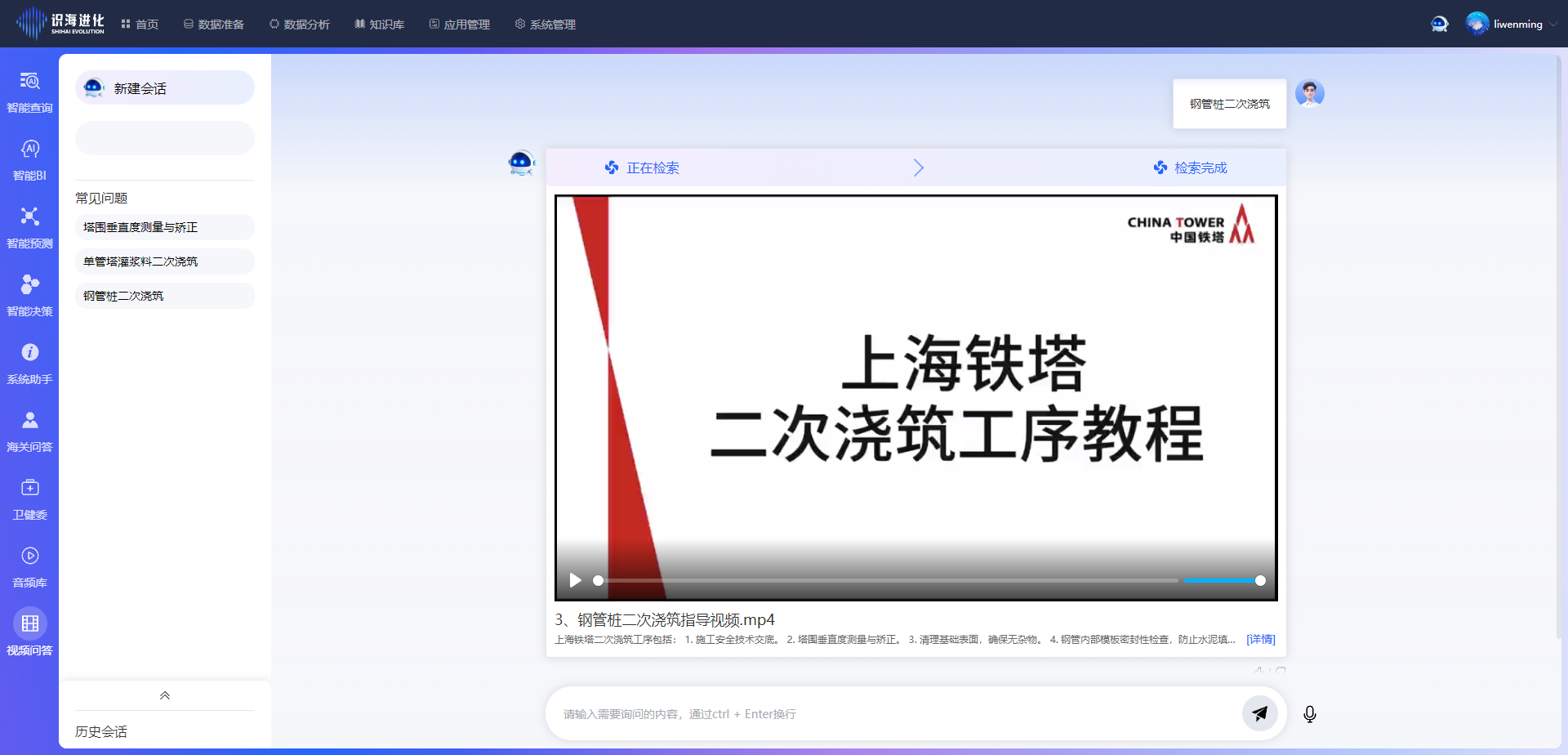Focus the question input field
This screenshot has height=755, width=1568.
coord(898,713)
